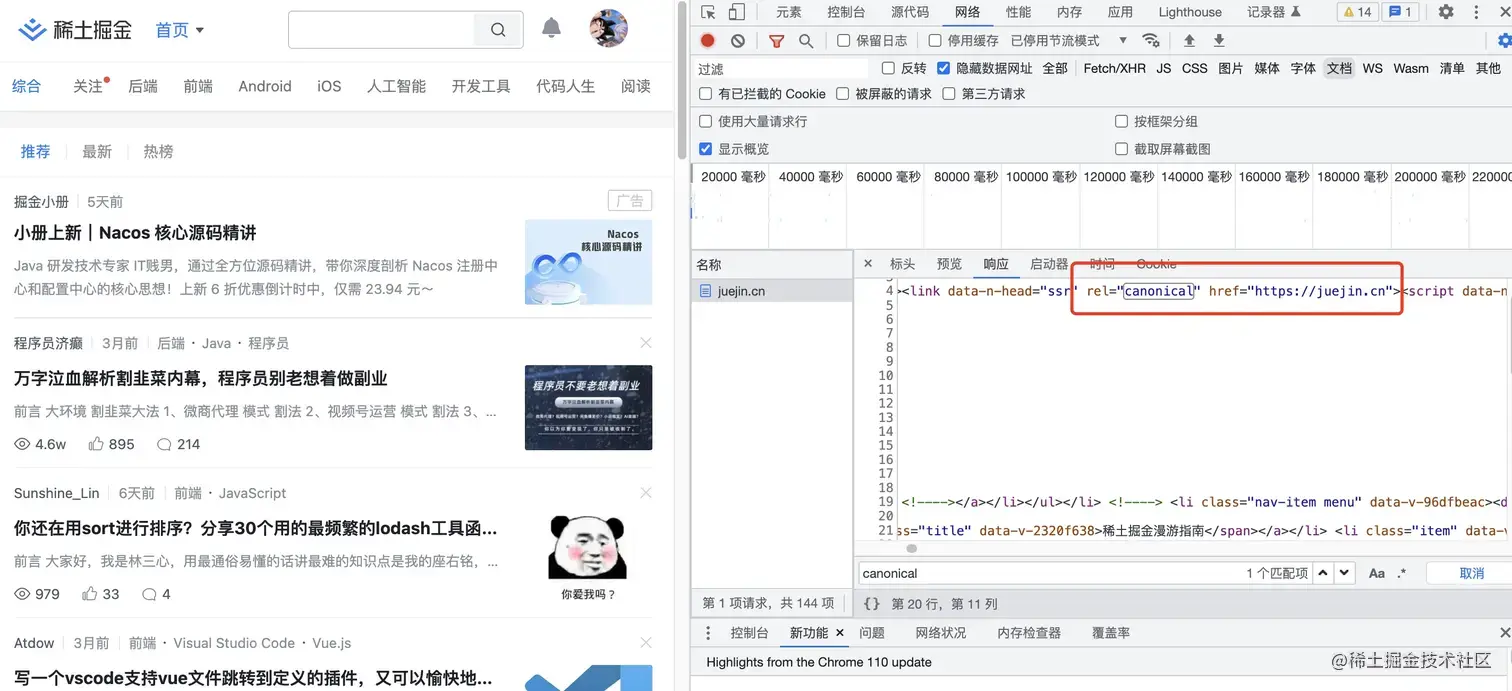This screenshot has width=1512, height=691.
Task: Switch to the 性能 panel tab
Action: coord(1018,11)
